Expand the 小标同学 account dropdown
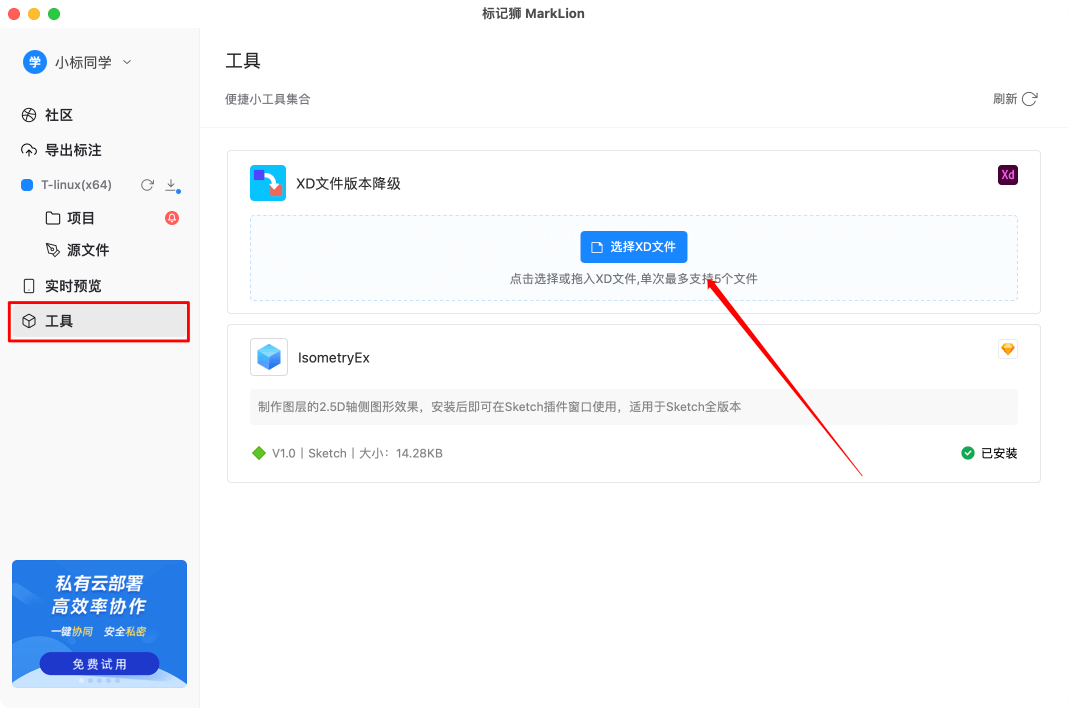This screenshot has height=708, width=1068. pyautogui.click(x=127, y=62)
